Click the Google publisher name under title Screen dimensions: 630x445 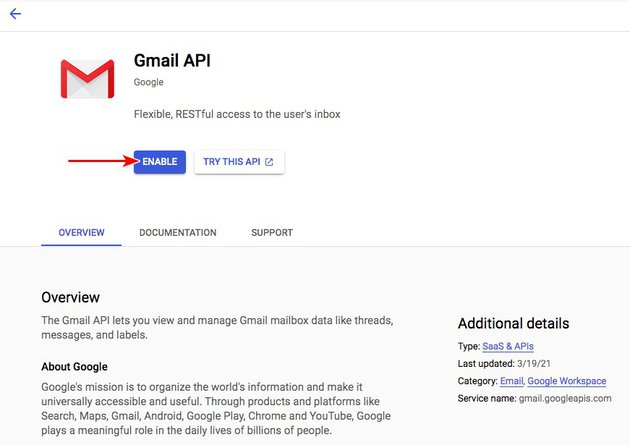[149, 82]
